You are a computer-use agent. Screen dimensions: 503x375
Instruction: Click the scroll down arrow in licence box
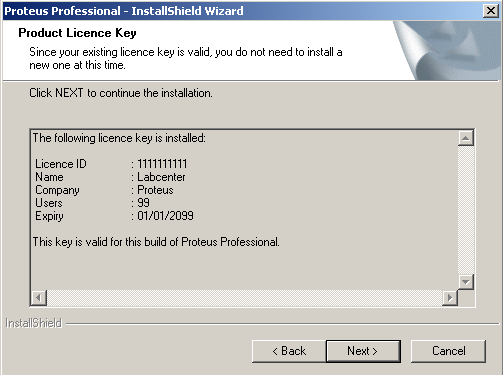pyautogui.click(x=466, y=282)
